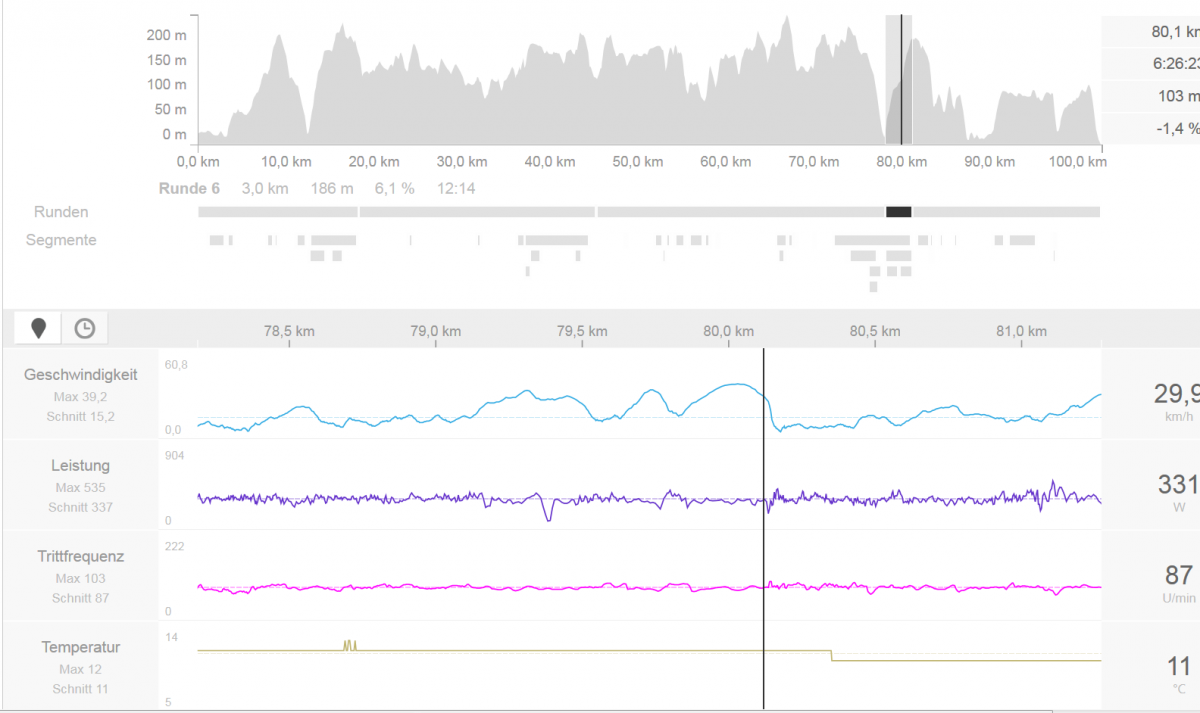Click the temperature spike on Temperatur graph
The image size is (1200, 713).
[349, 645]
